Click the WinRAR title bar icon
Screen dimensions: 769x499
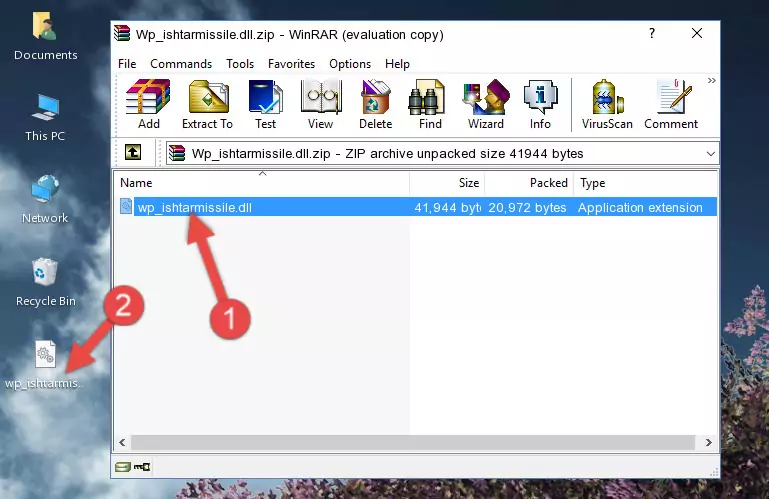click(x=122, y=33)
